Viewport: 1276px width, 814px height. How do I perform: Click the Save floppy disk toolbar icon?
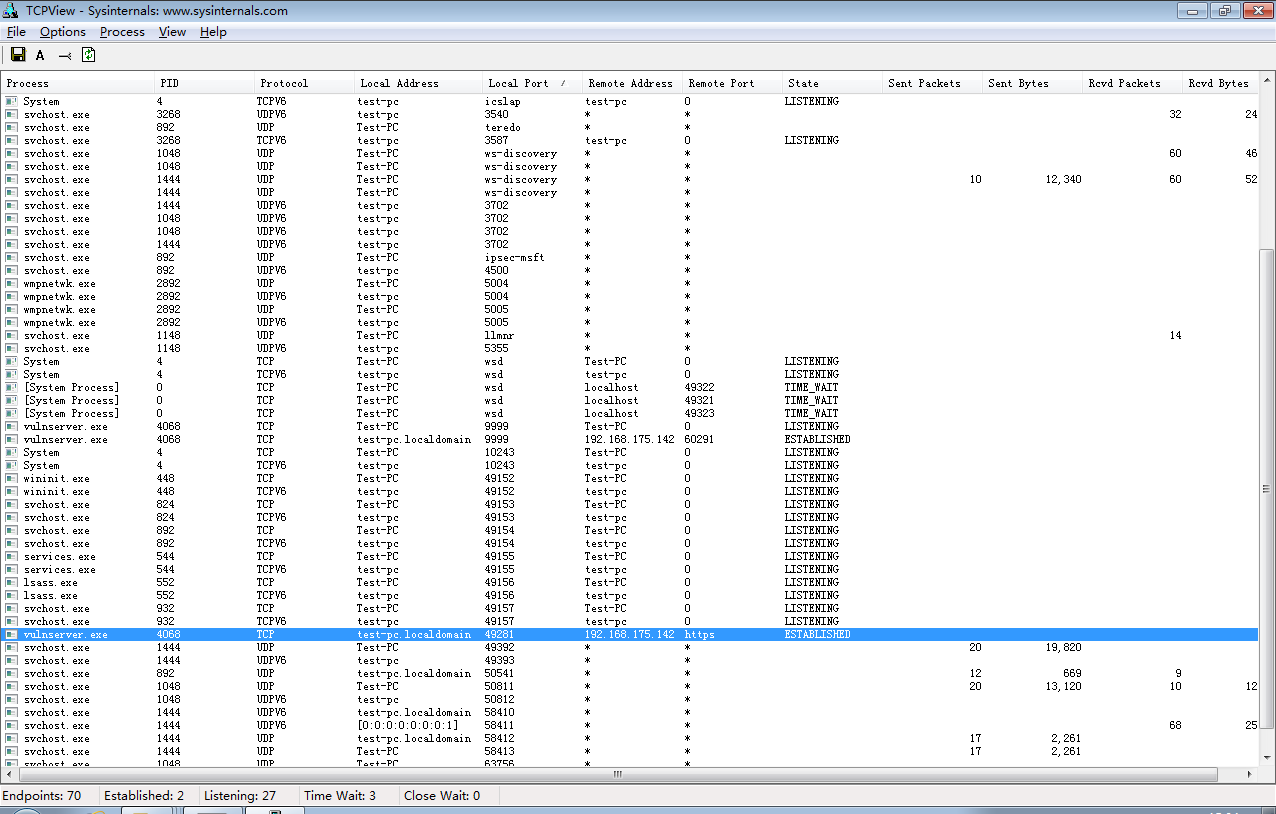[17, 55]
